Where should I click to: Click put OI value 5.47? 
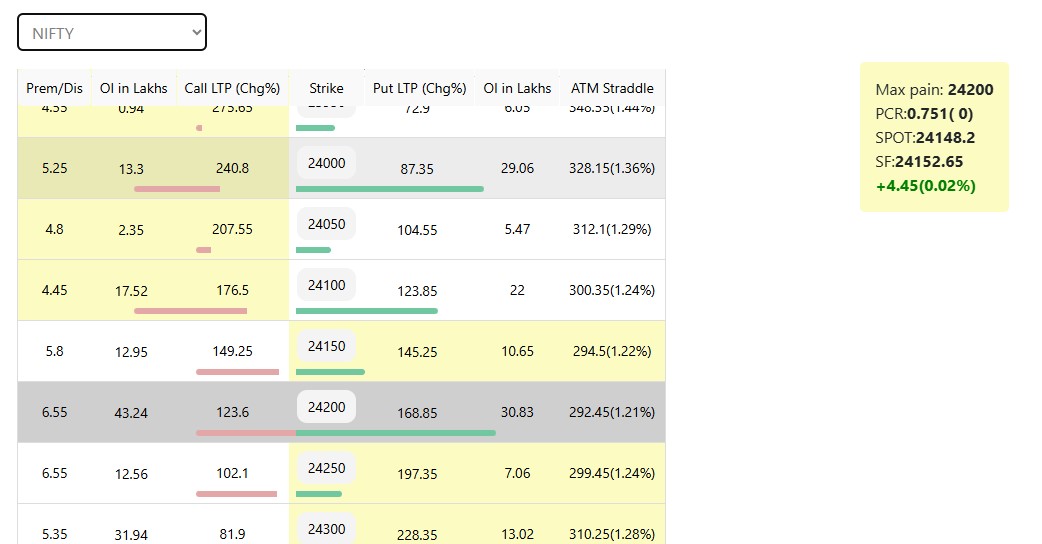(x=517, y=229)
